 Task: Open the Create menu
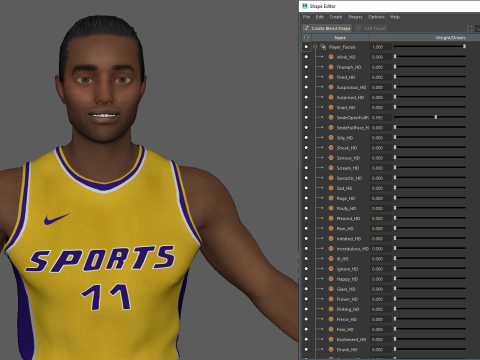(336, 17)
